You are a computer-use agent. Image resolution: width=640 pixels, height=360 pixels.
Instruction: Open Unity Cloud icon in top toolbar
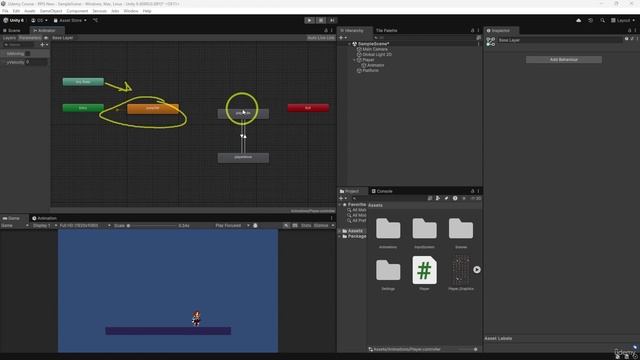[x=578, y=20]
